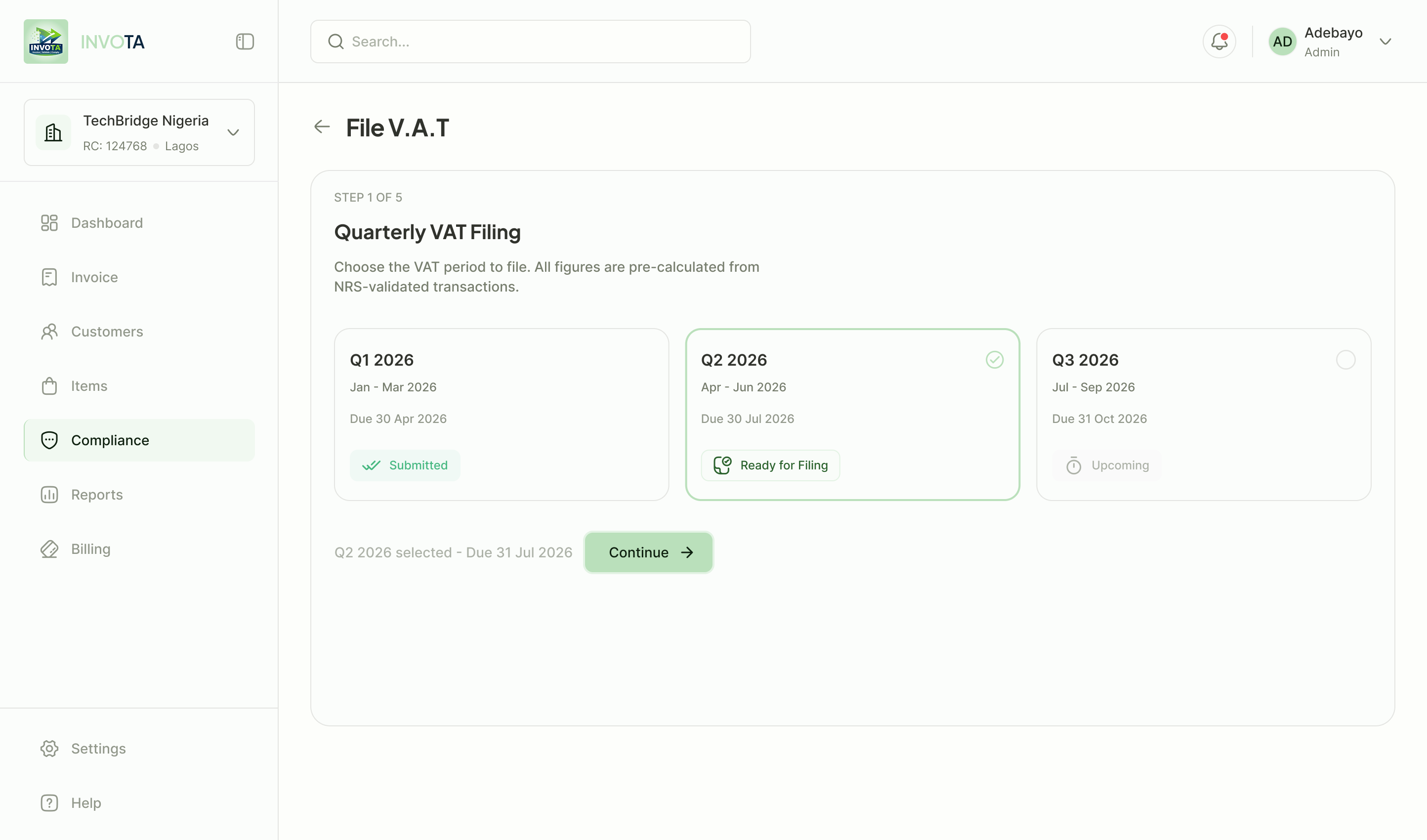This screenshot has height=840, width=1427.
Task: Open the Customers menu label
Action: pyautogui.click(x=107, y=332)
